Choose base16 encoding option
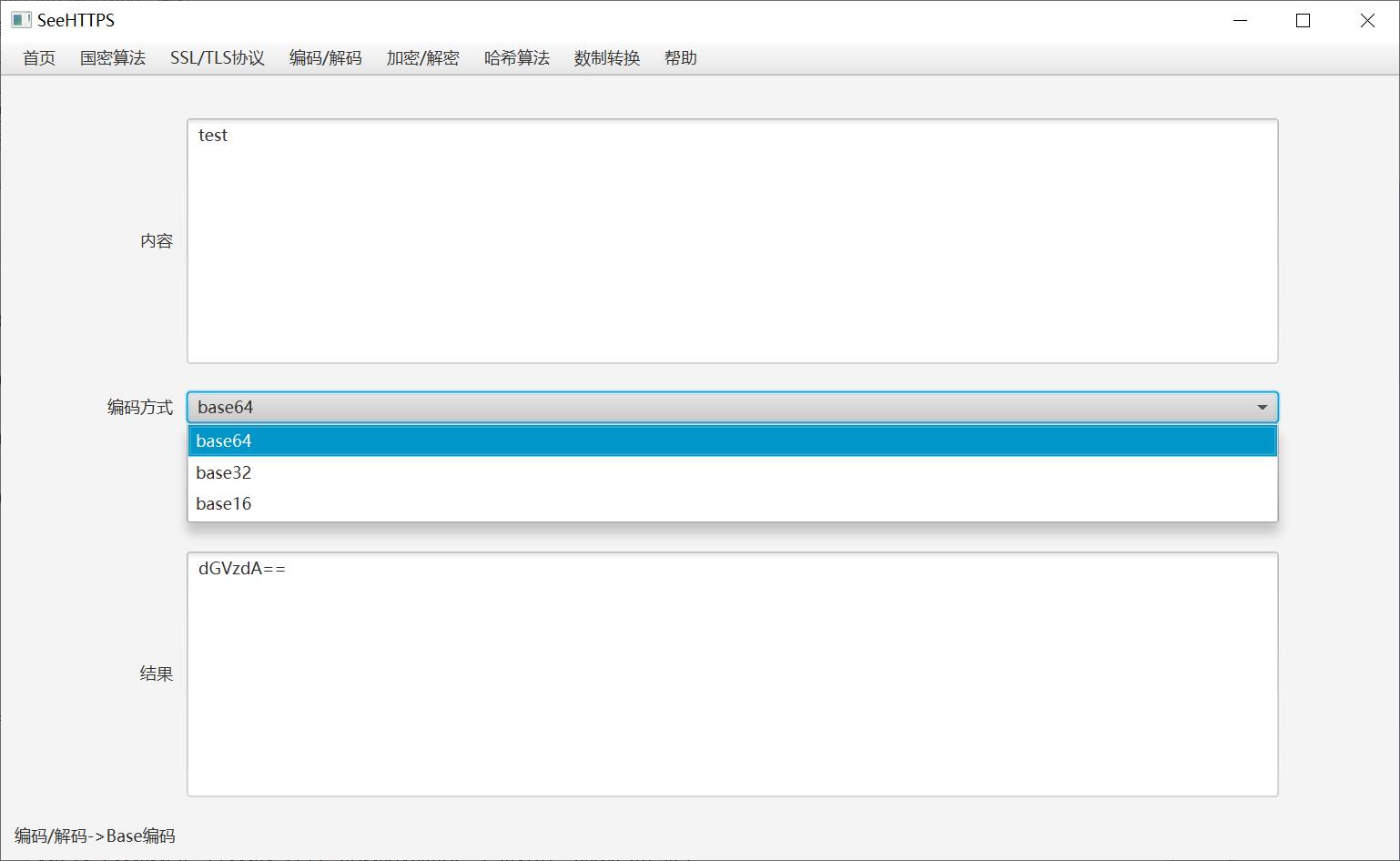 [733, 503]
